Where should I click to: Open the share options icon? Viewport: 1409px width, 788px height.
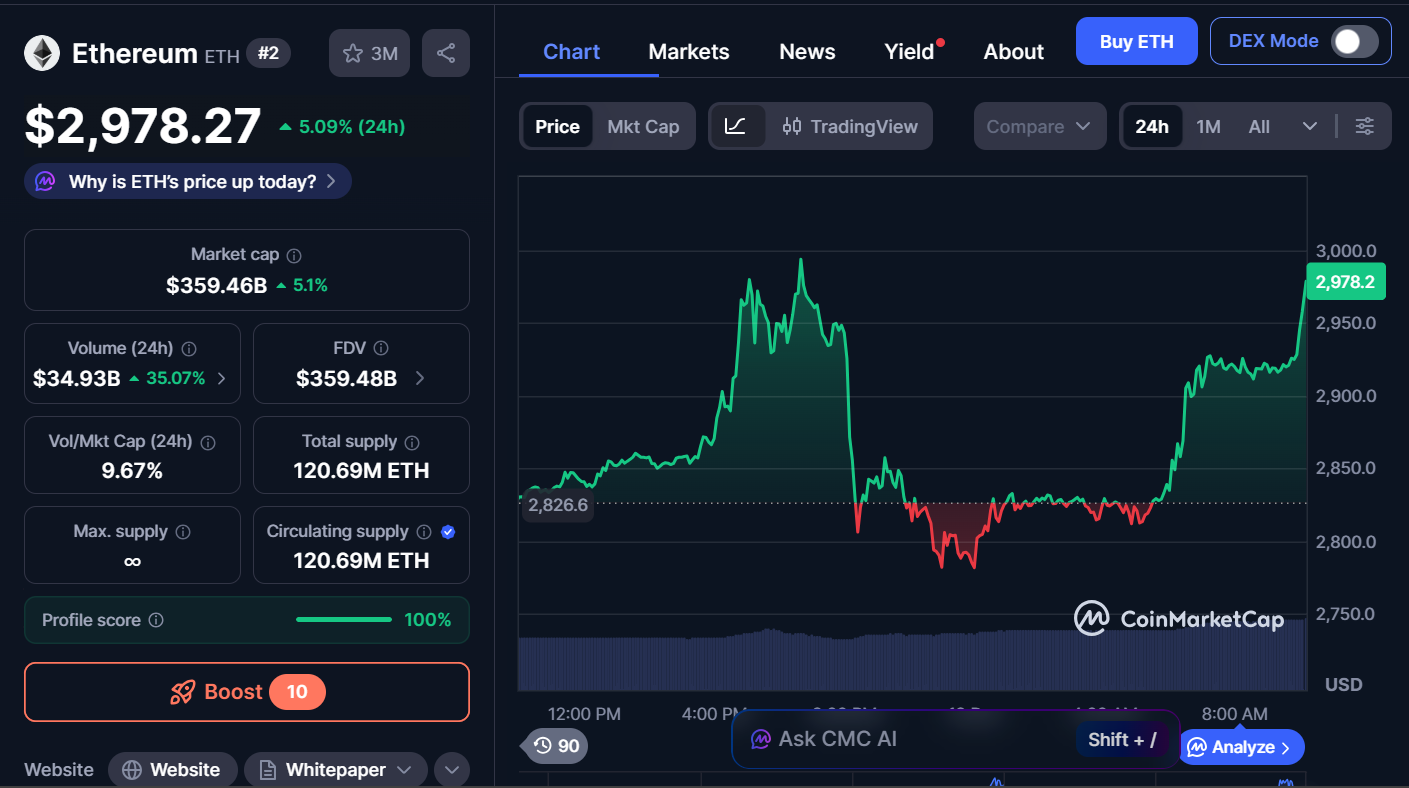coord(446,52)
